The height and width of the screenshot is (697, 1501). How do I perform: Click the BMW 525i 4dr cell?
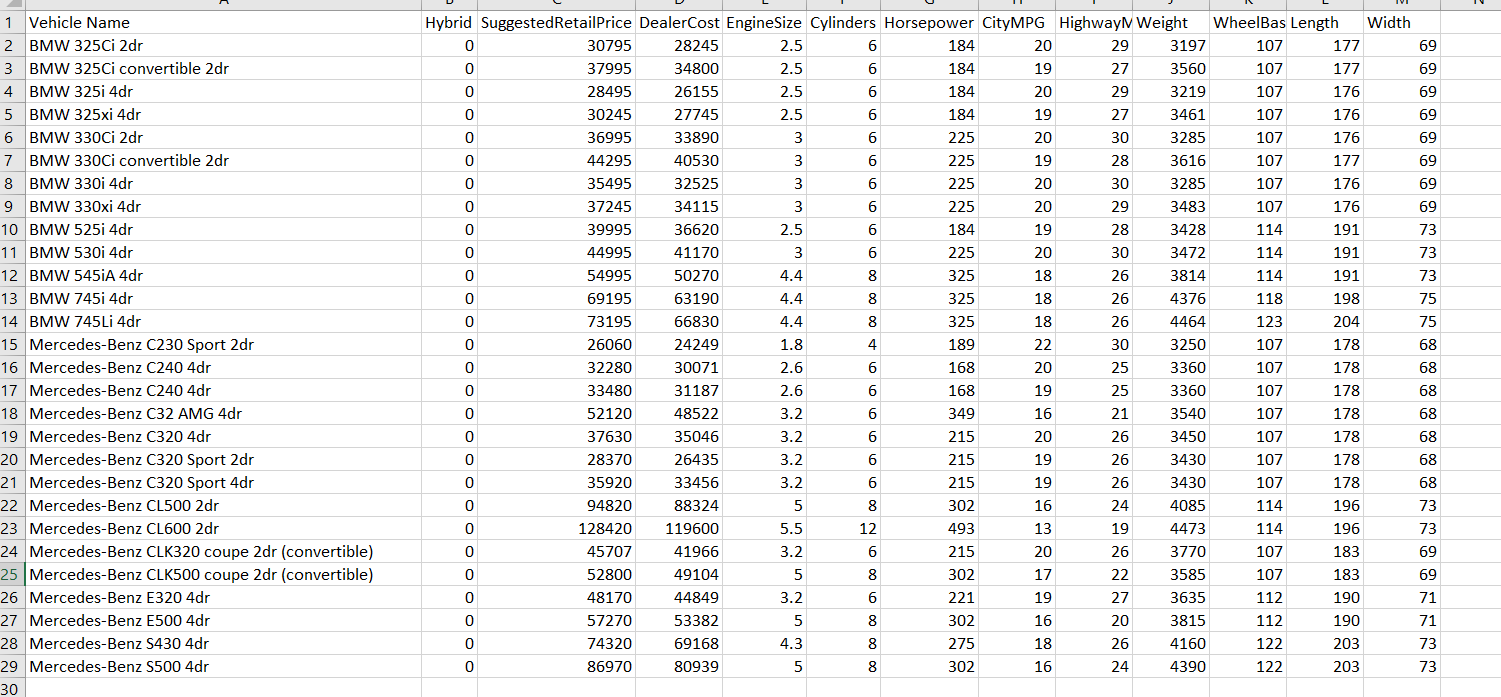(223, 229)
